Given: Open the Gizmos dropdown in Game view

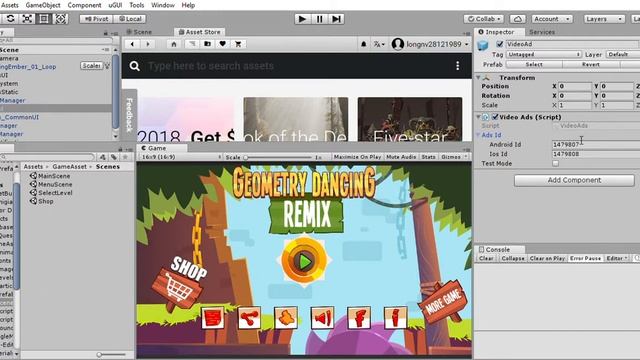Looking at the screenshot, I should point(454,157).
